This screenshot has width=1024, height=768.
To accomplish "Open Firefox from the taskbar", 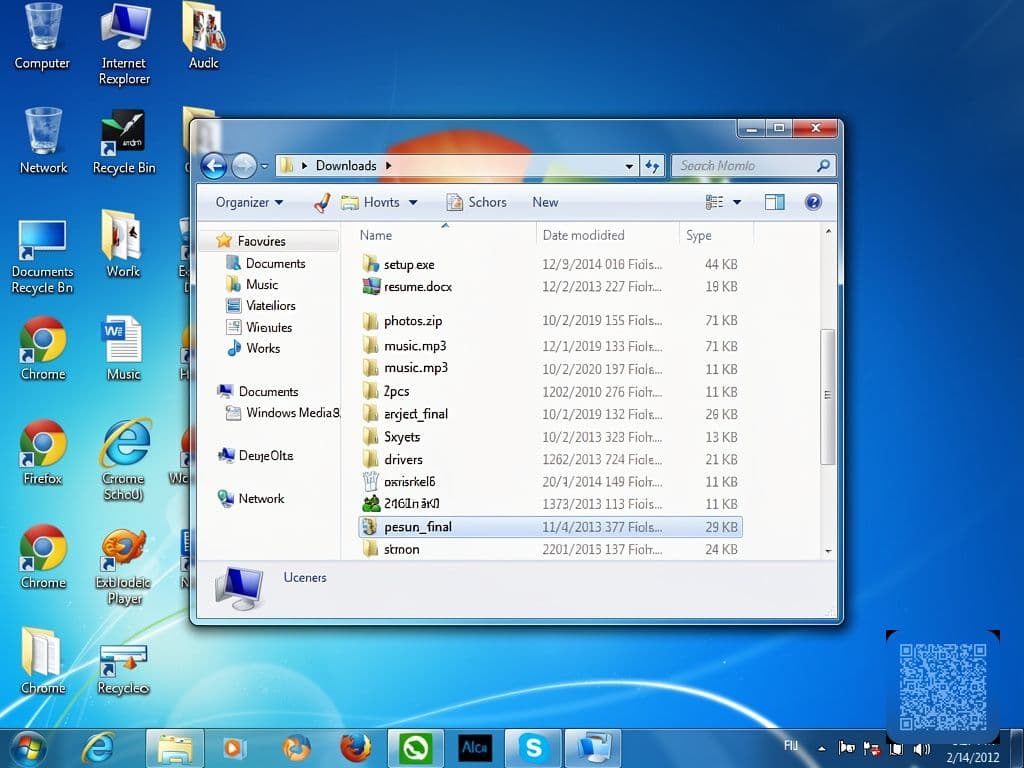I will (x=356, y=748).
